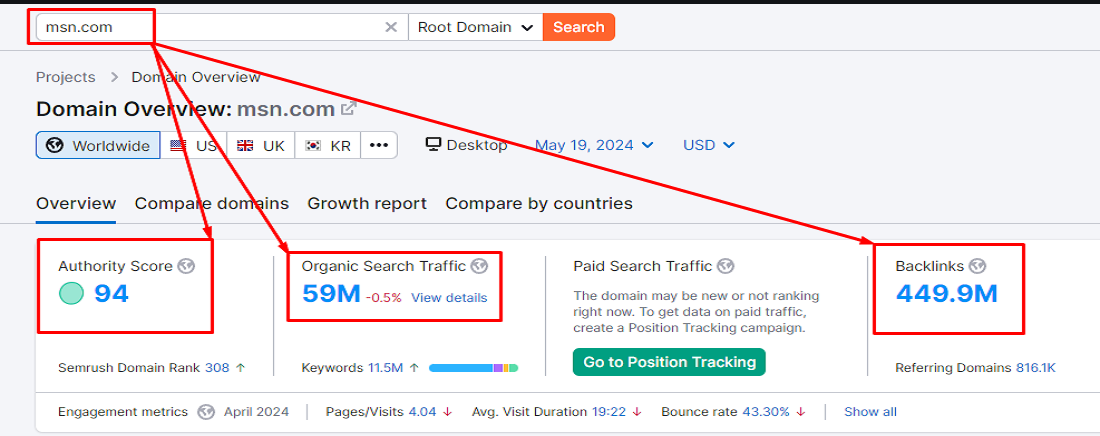Open Semrush Domain Rank 308 link

pos(217,367)
